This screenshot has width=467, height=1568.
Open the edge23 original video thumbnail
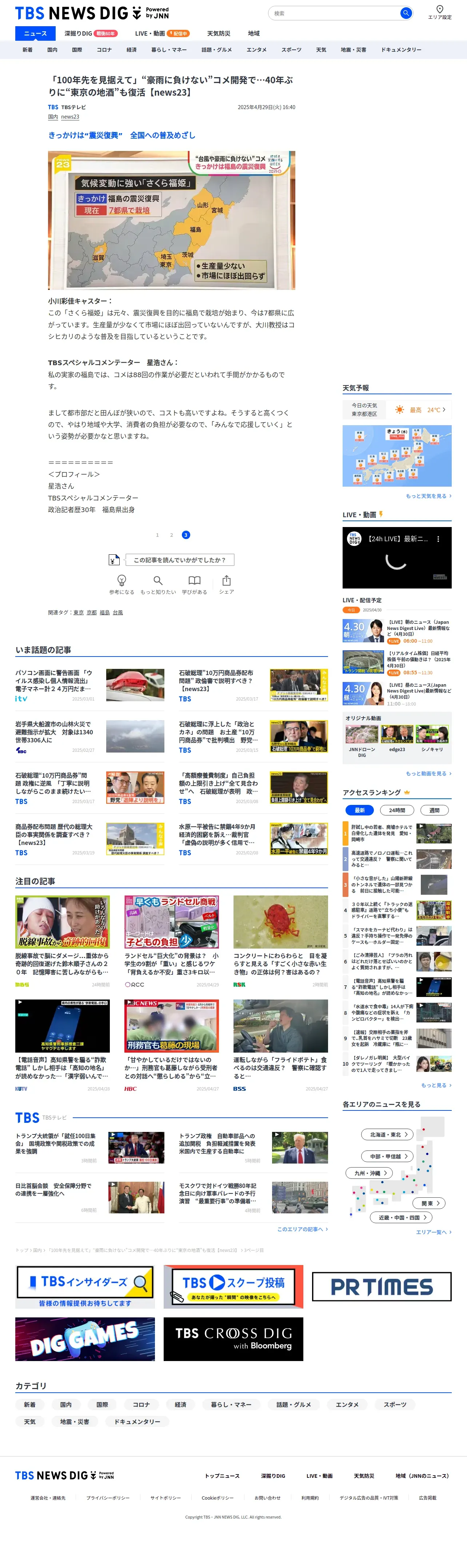point(397,735)
